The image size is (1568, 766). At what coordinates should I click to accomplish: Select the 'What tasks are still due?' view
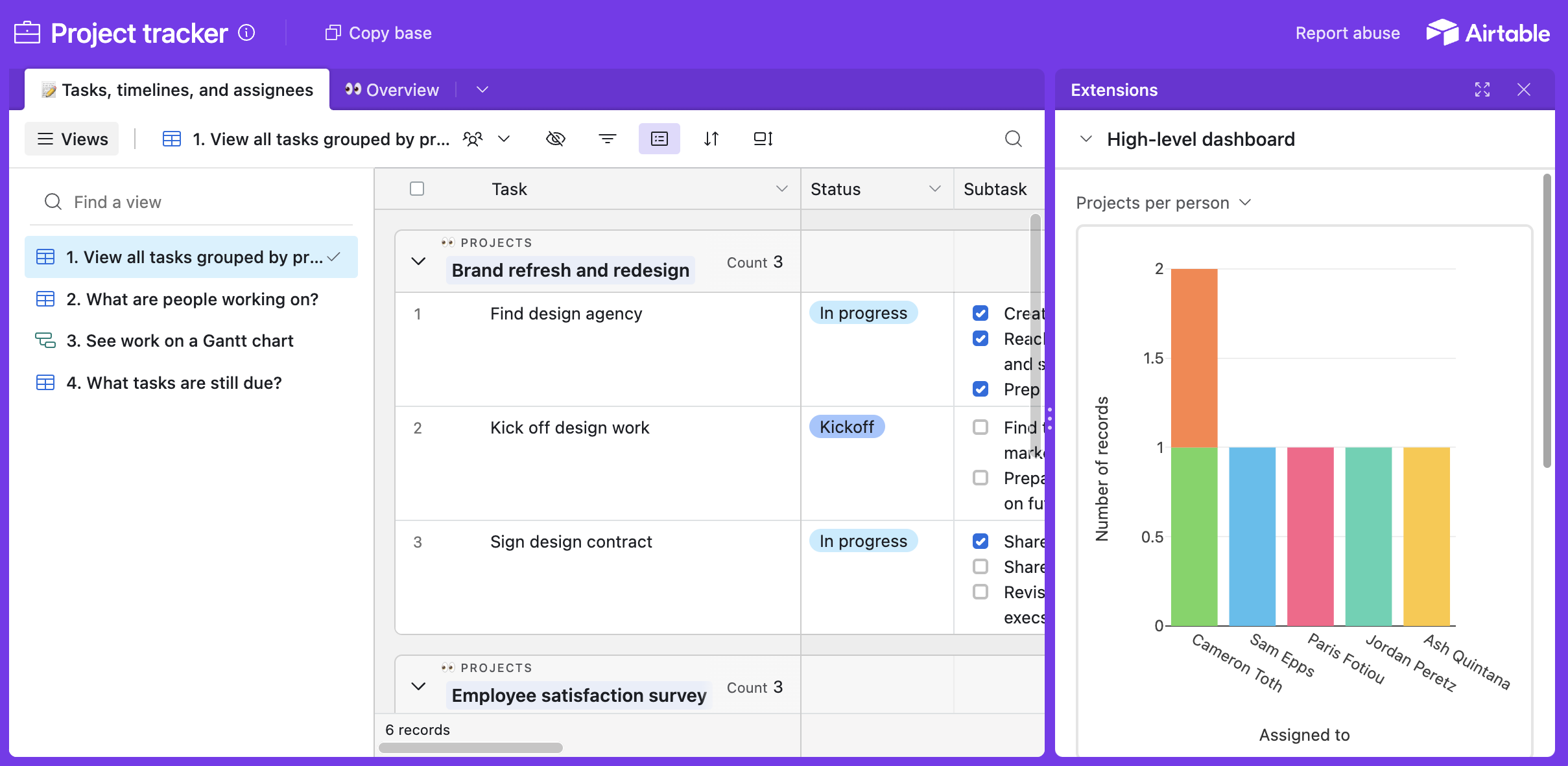click(174, 382)
